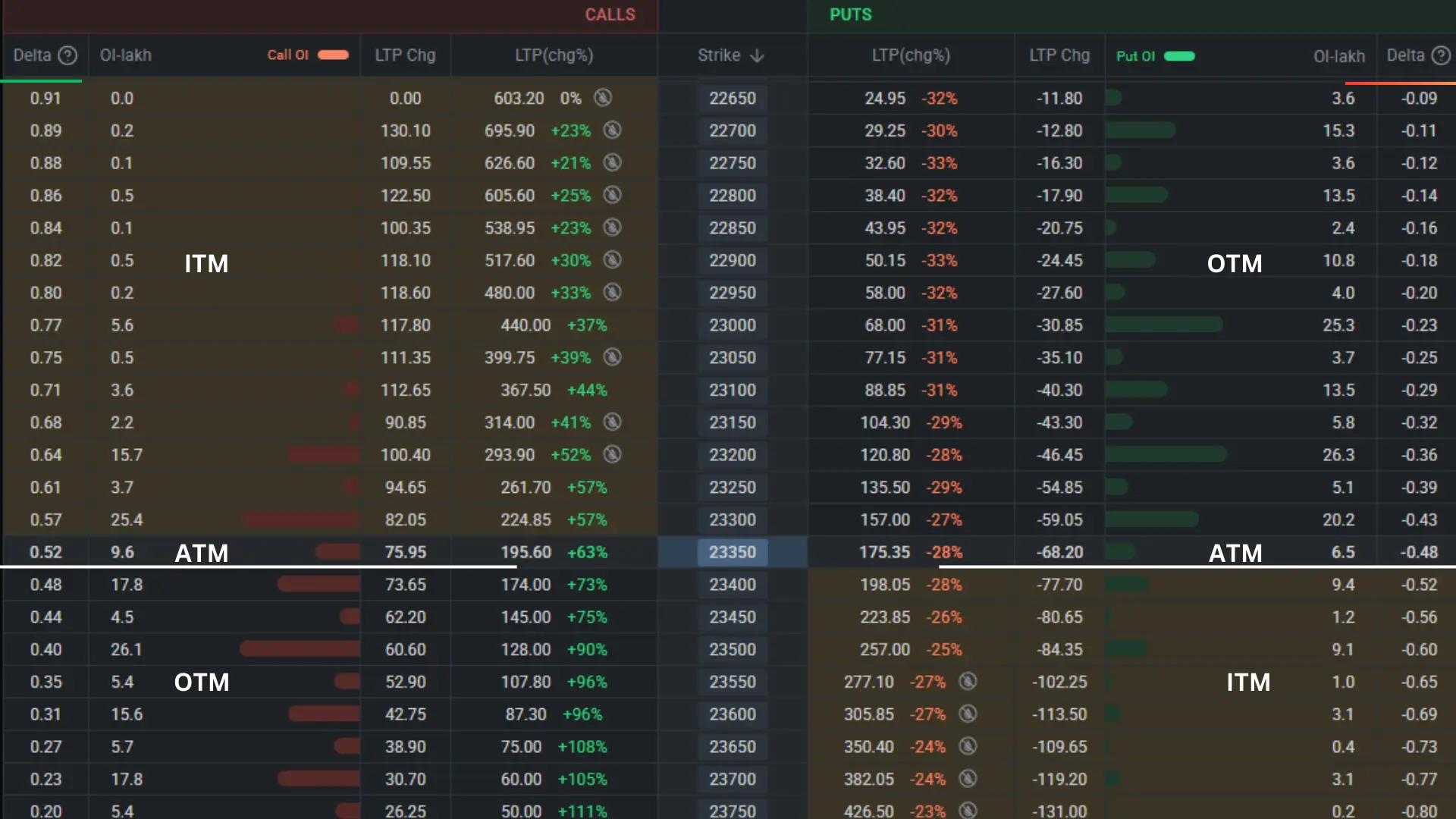This screenshot has width=1456, height=819.
Task: Click the round icon beside call LTP 399.75
Action: 612,357
